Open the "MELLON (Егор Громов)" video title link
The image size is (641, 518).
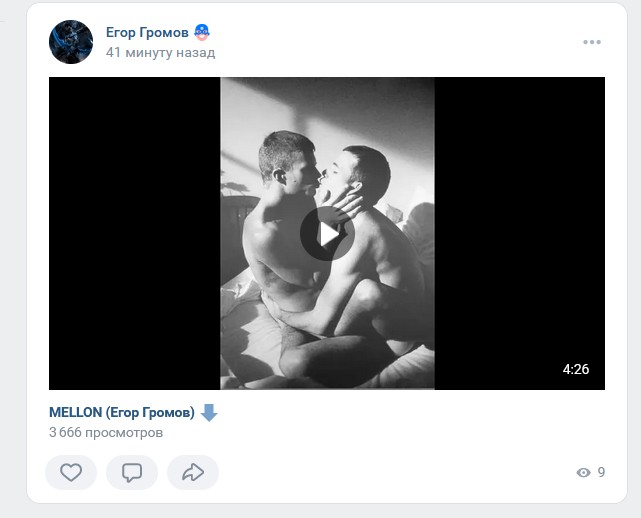(x=121, y=412)
